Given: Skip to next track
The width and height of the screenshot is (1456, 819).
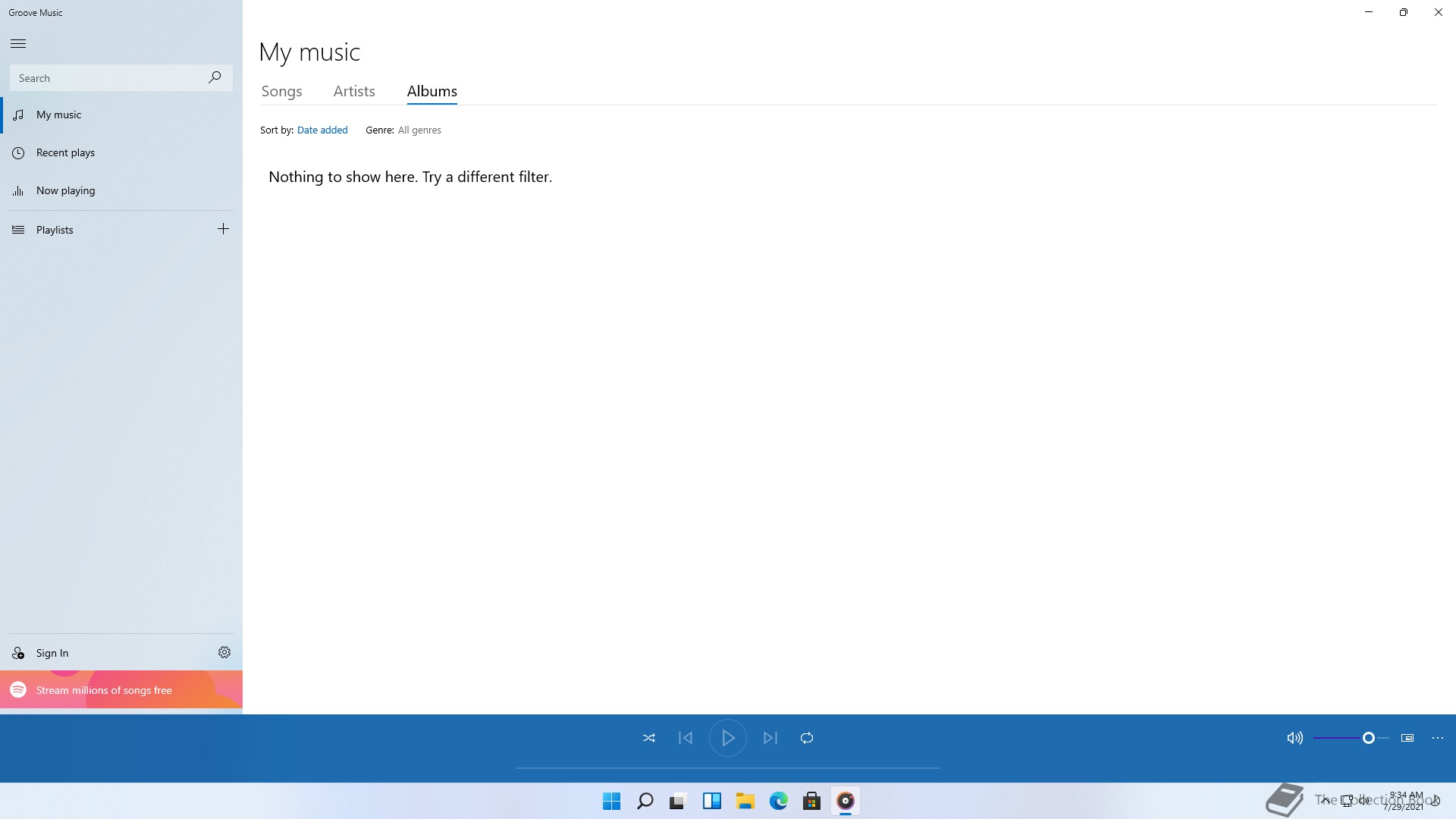Looking at the screenshot, I should click(x=770, y=738).
